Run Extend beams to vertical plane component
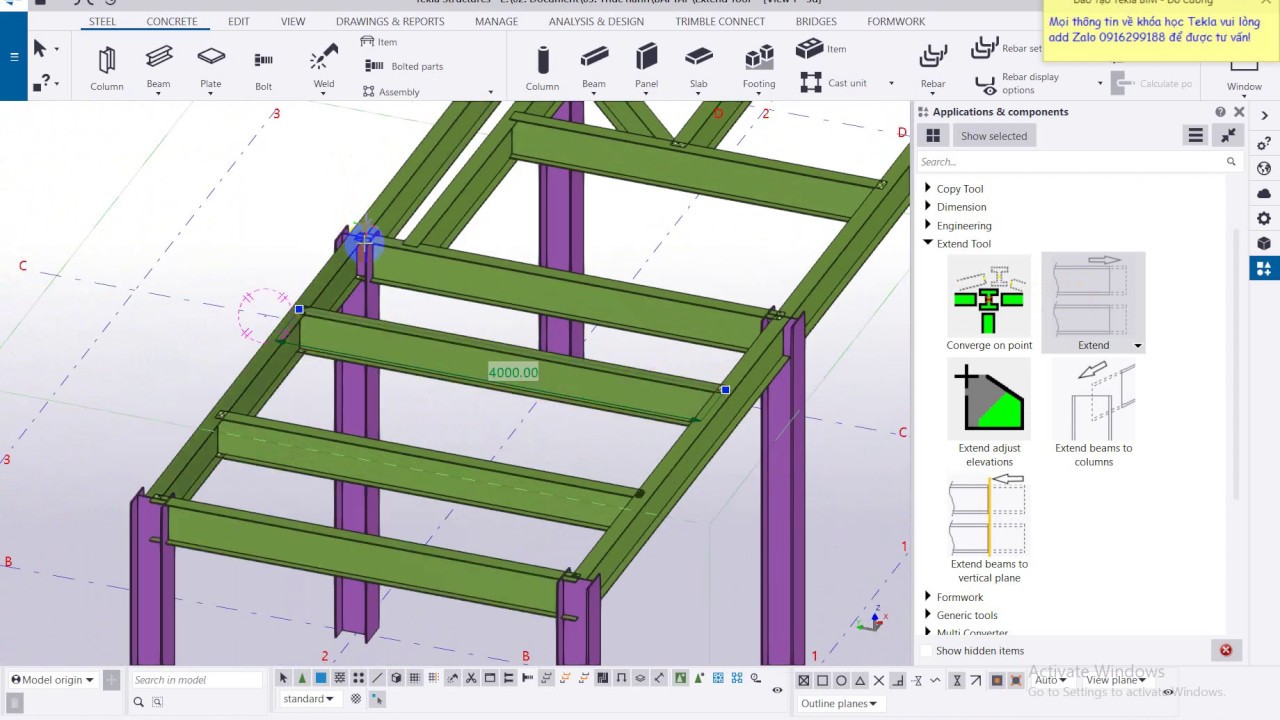The image size is (1280, 720). (x=989, y=529)
